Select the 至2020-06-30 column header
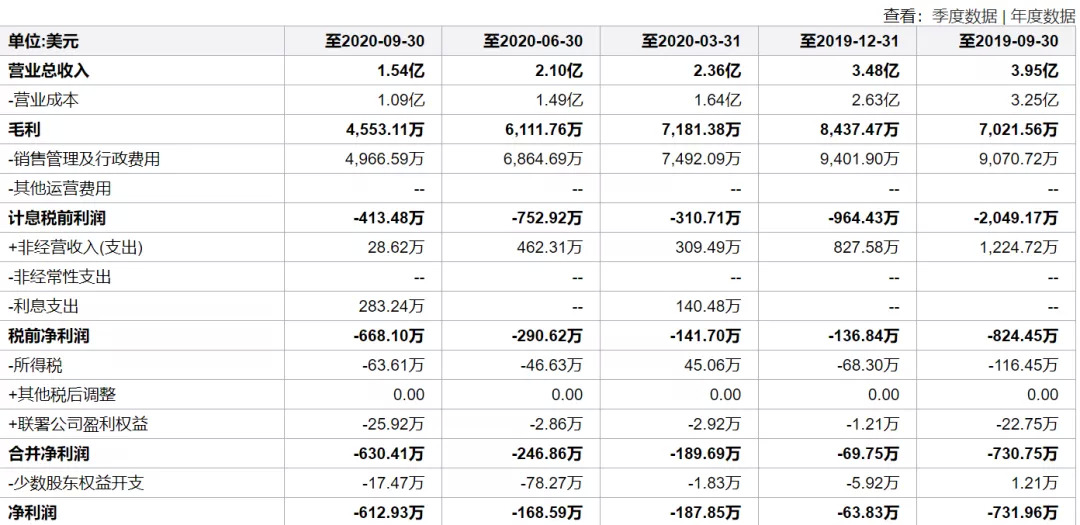The width and height of the screenshot is (1080, 525). (533, 41)
